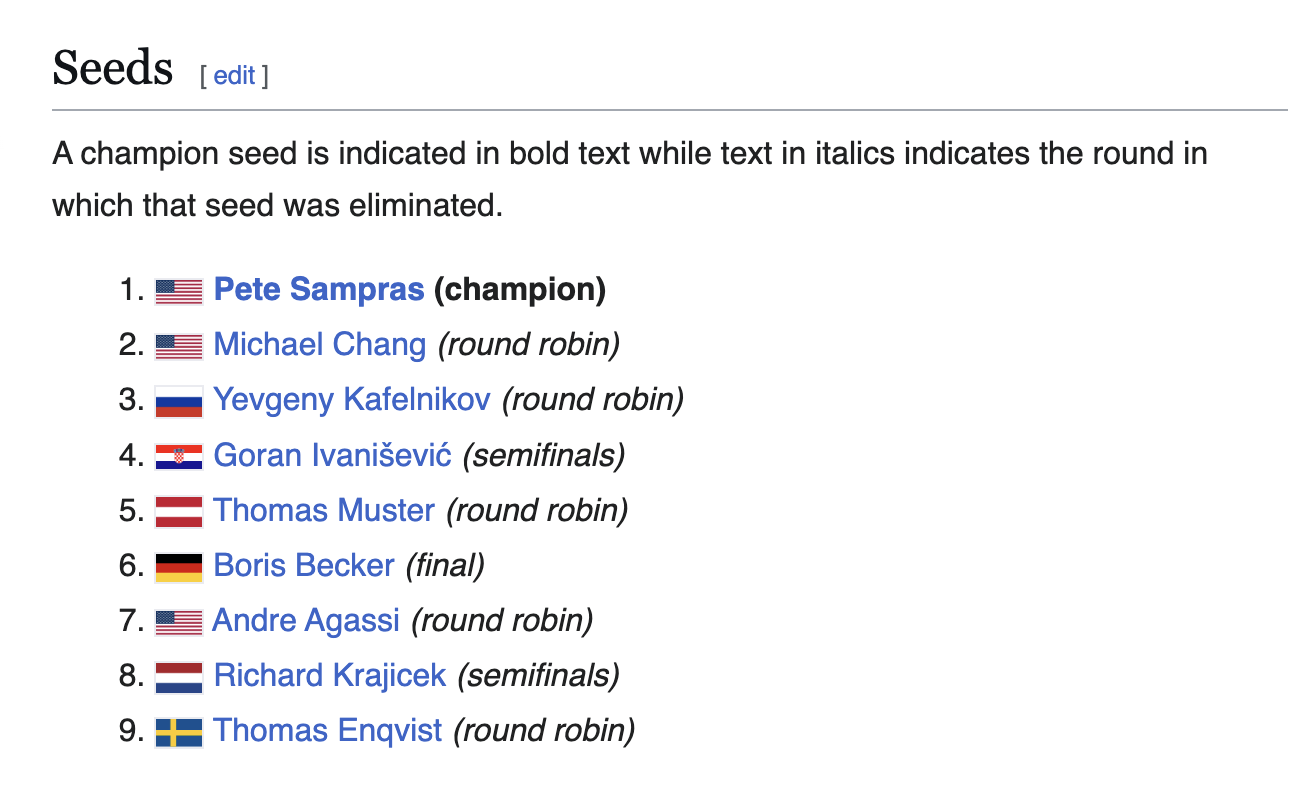The height and width of the screenshot is (804, 1306).
Task: Follow the Michael Chang link
Action: pyautogui.click(x=320, y=345)
